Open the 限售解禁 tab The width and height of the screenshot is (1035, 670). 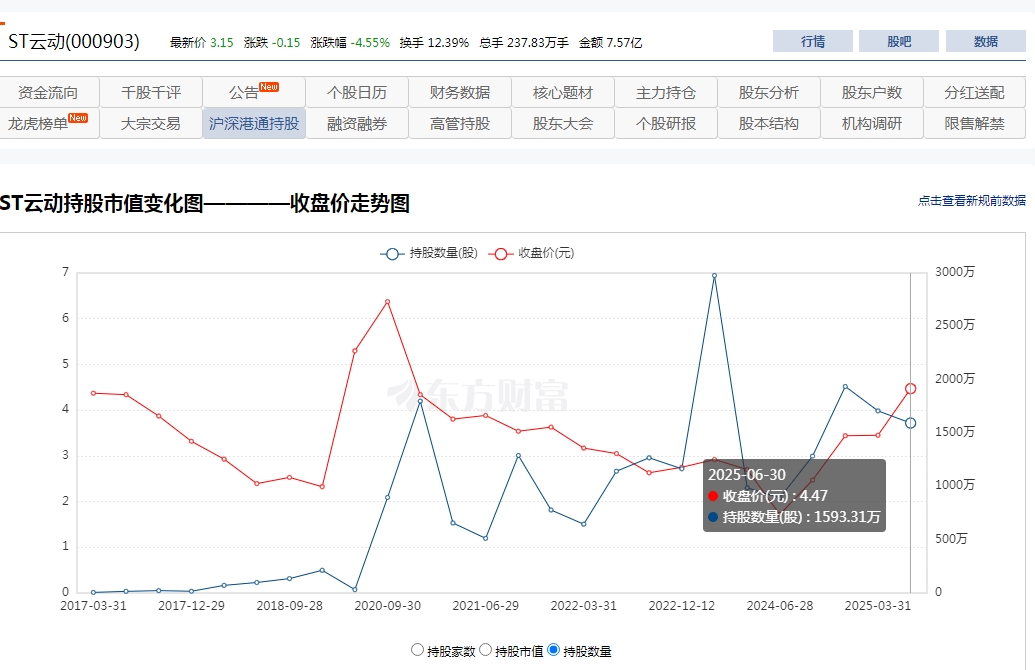click(975, 123)
